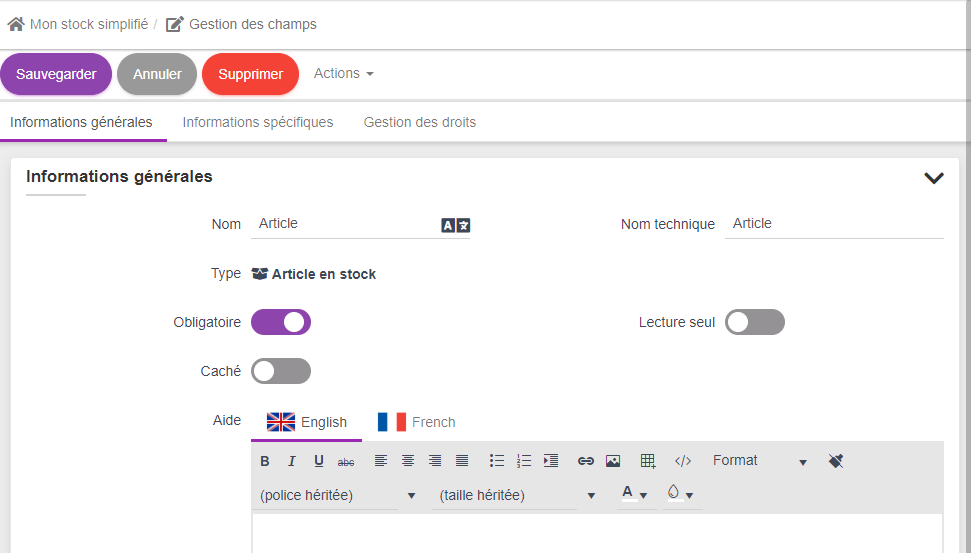Turn on the Caché toggle

click(x=281, y=371)
